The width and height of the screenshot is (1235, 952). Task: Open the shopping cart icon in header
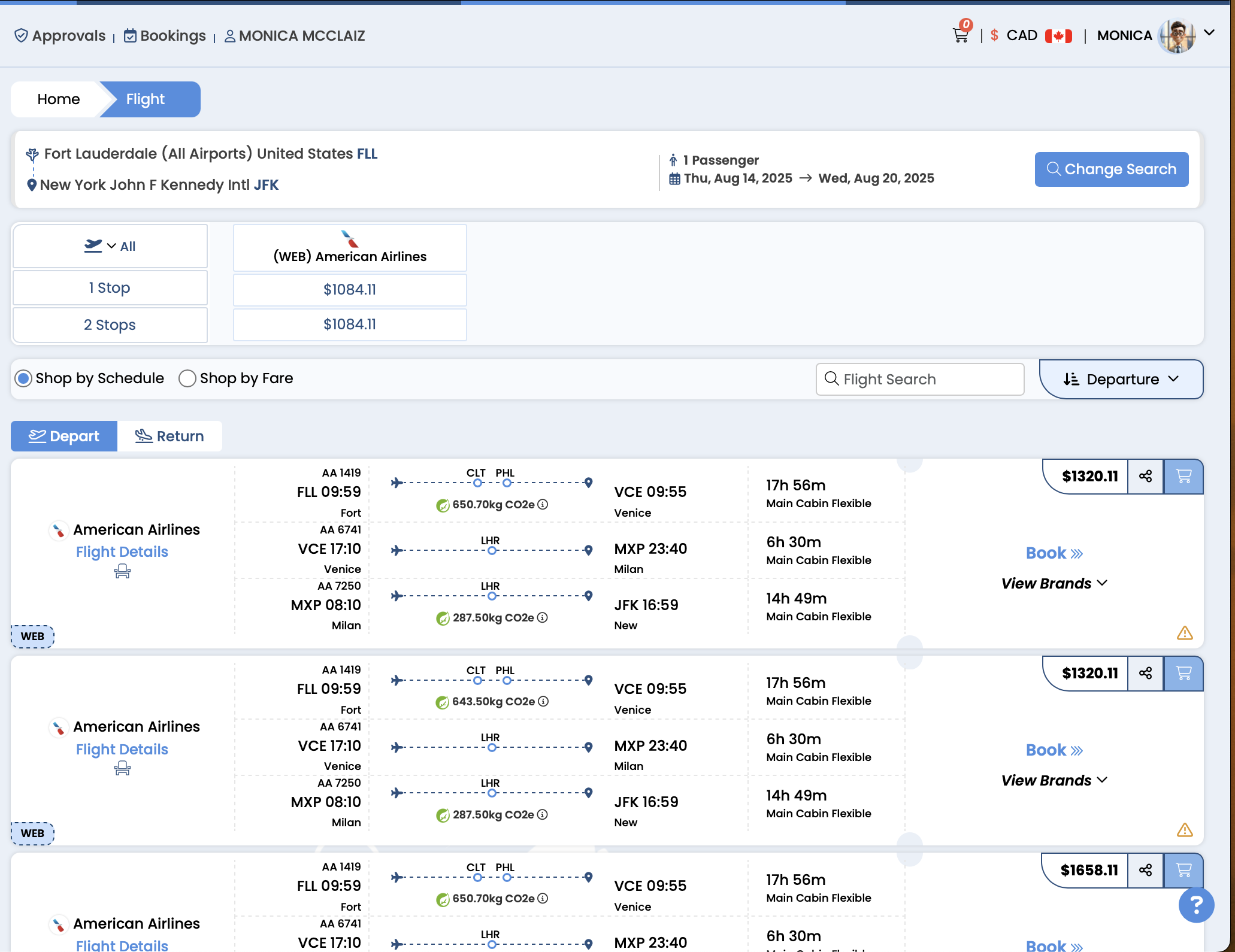point(961,35)
